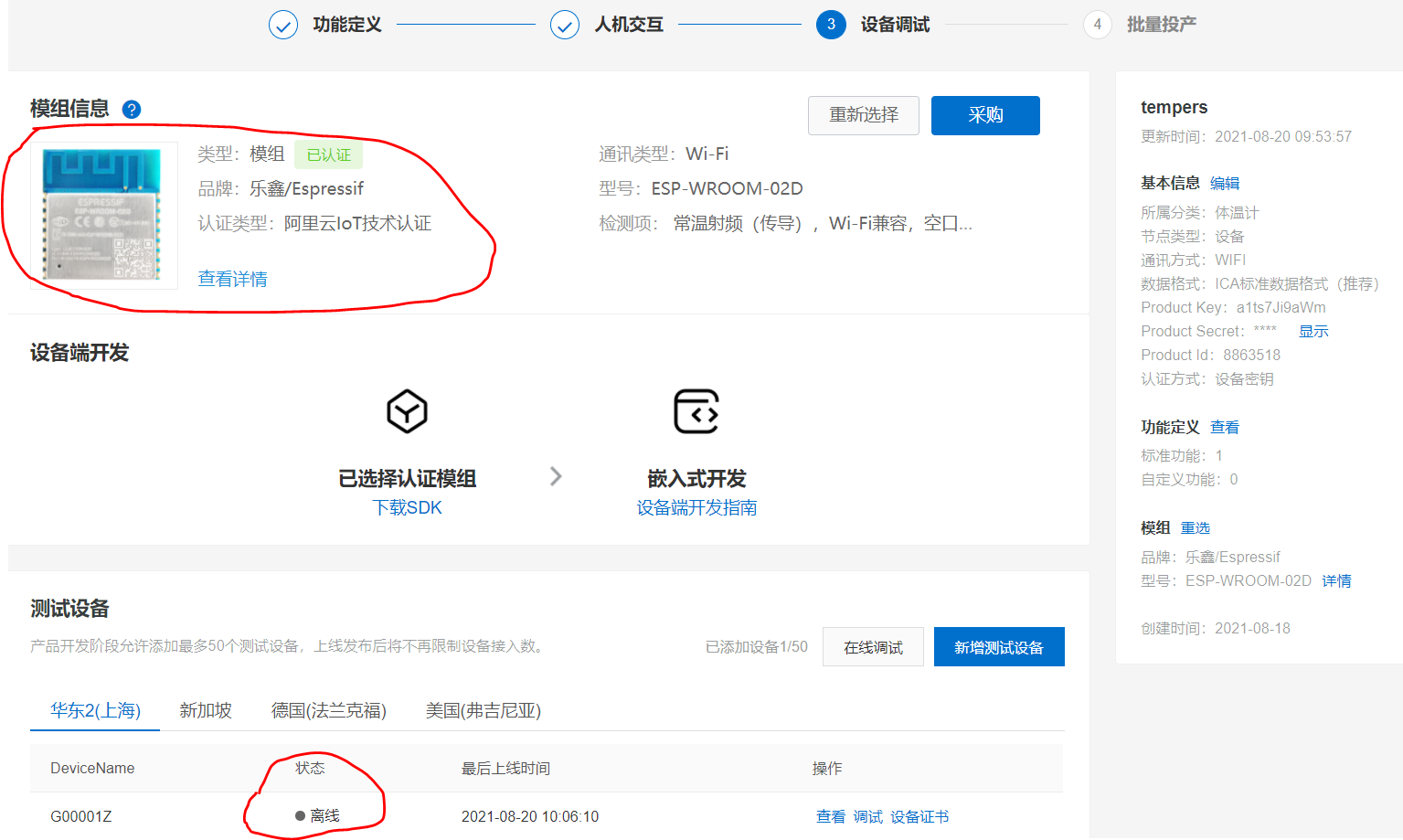The width and height of the screenshot is (1403, 840).
Task: Show the hidden Product Secret via 显示
Action: pos(1313,331)
